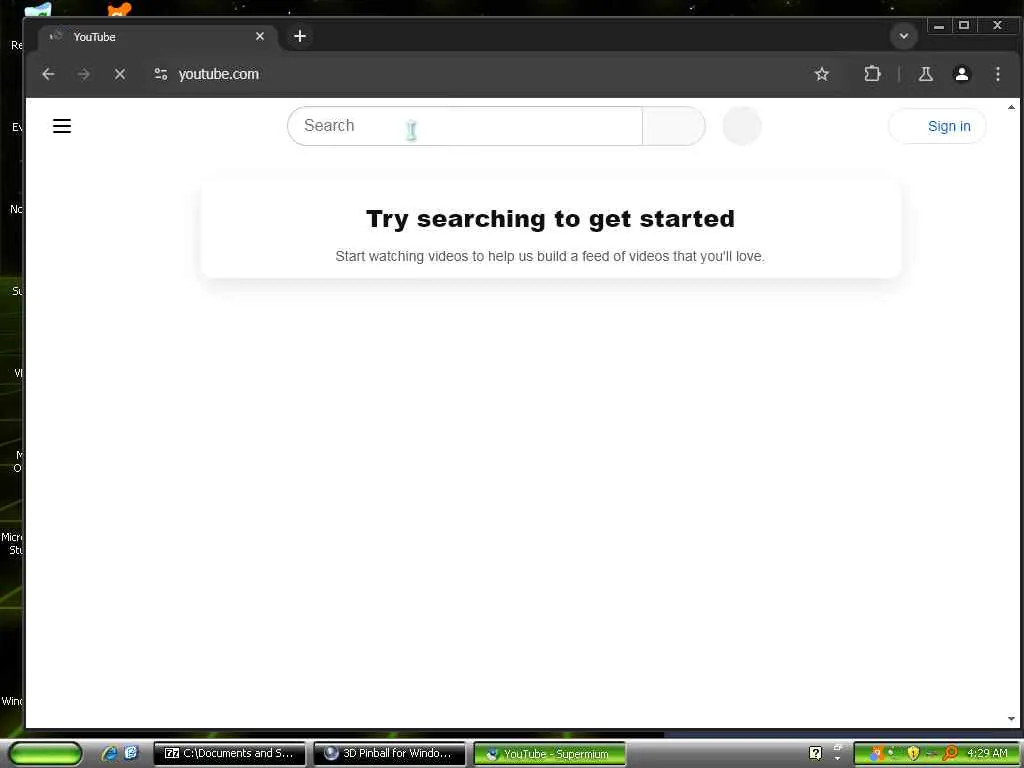Viewport: 1024px width, 768px height.
Task: Click the orange magnifier tray icon
Action: pos(950,754)
